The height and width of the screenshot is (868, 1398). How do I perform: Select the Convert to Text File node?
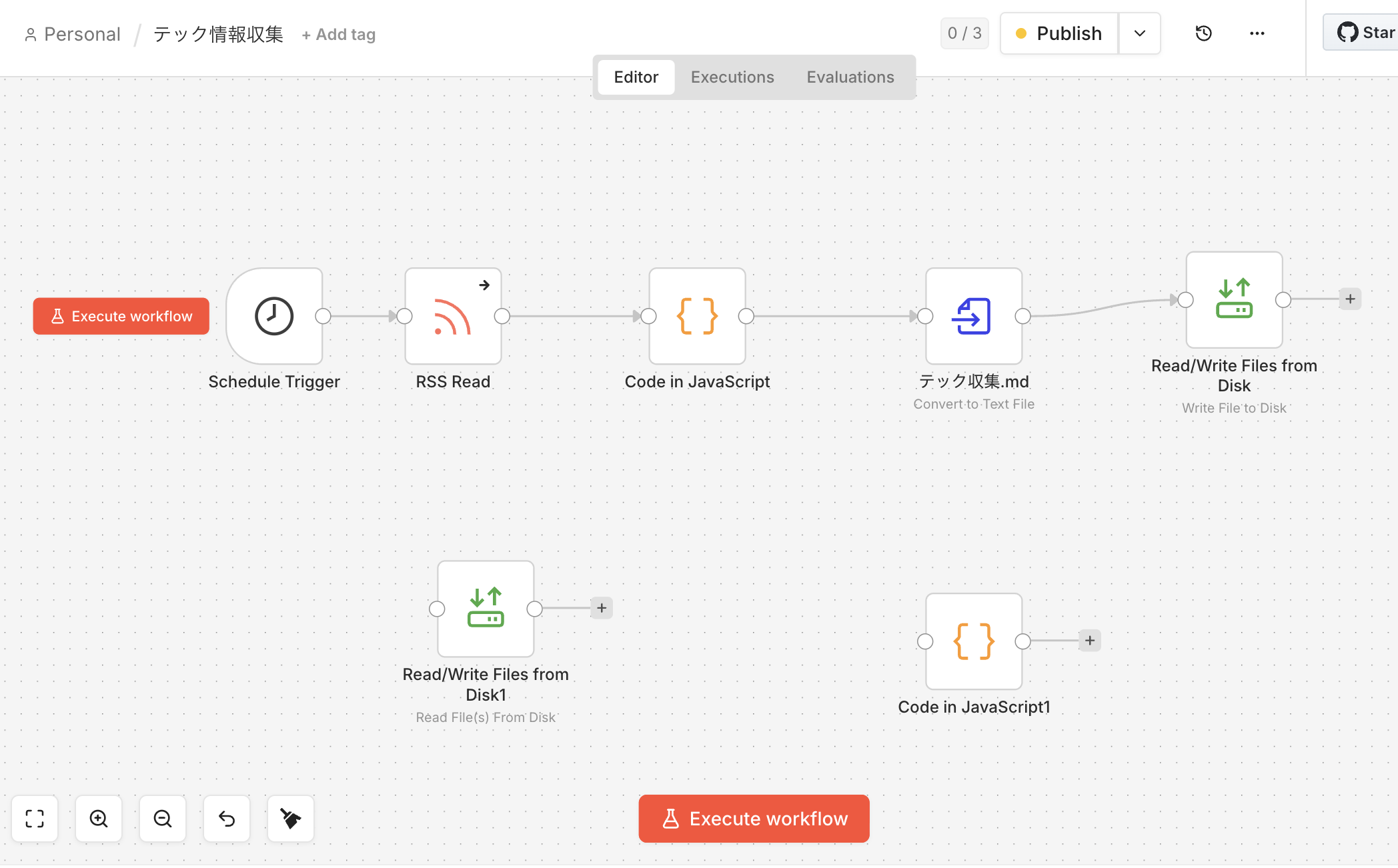pos(973,316)
